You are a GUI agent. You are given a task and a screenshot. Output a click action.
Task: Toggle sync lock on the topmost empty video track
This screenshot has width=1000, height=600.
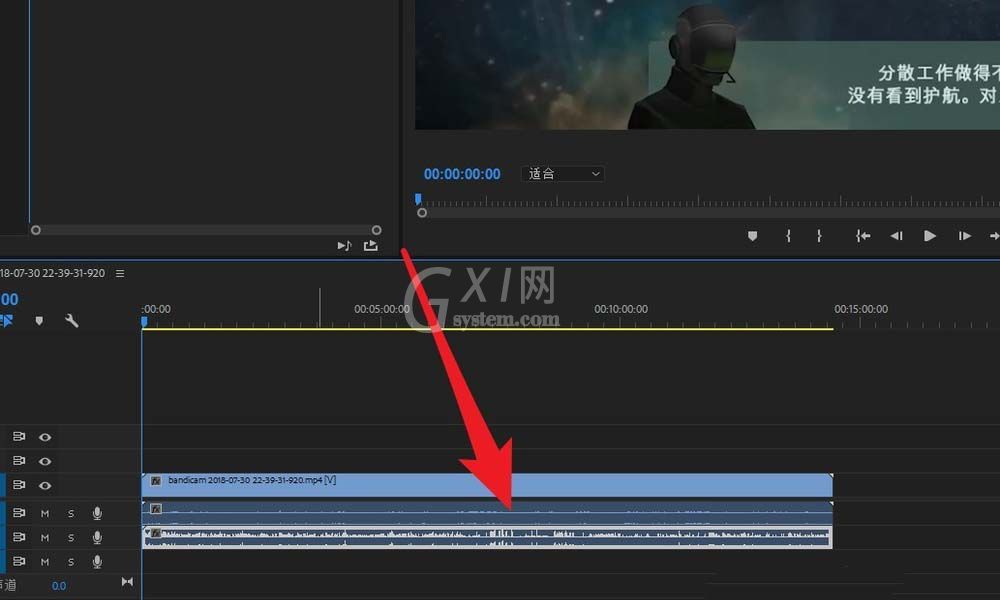pos(19,437)
